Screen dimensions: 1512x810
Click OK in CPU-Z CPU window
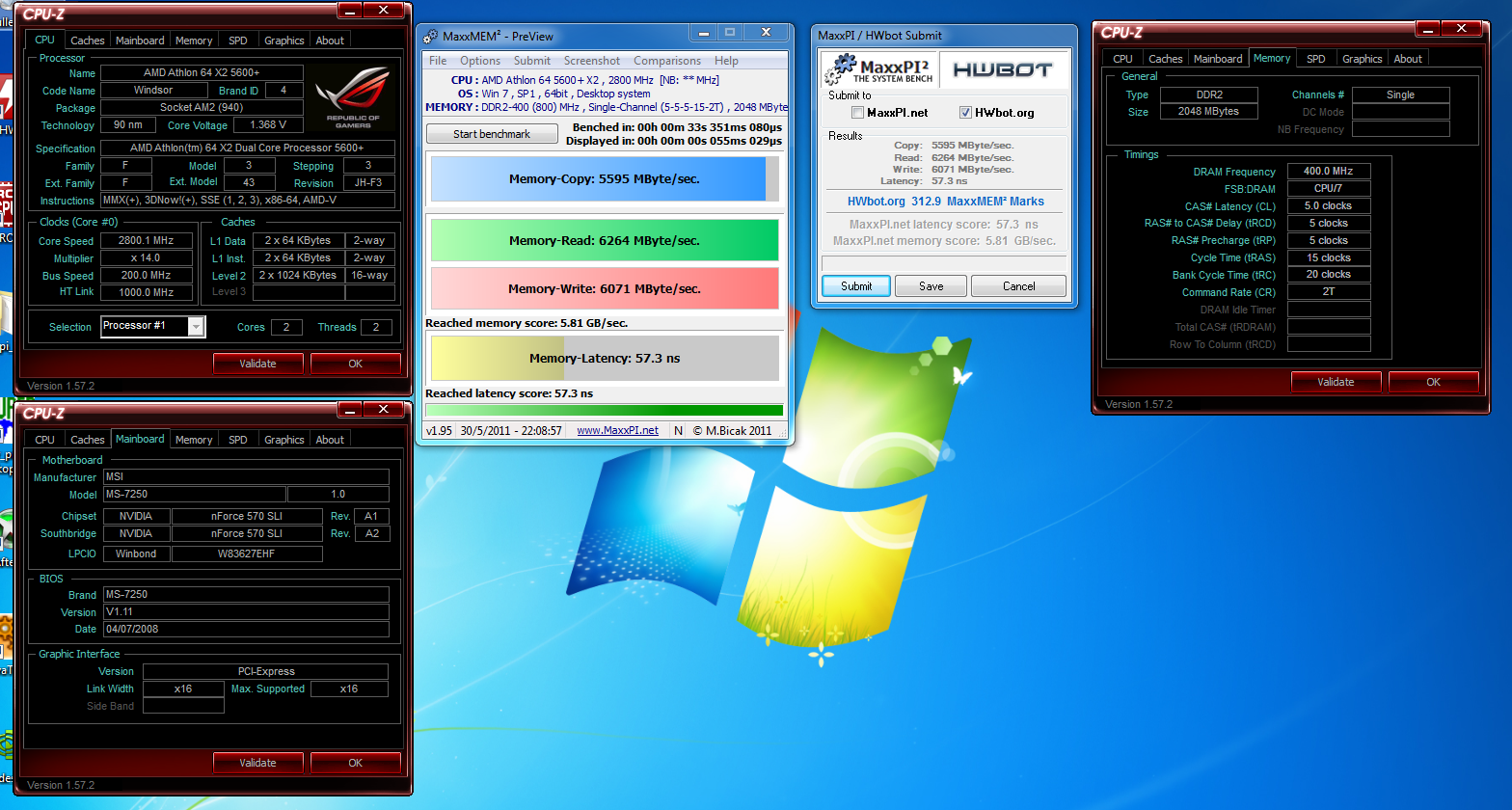coord(356,364)
